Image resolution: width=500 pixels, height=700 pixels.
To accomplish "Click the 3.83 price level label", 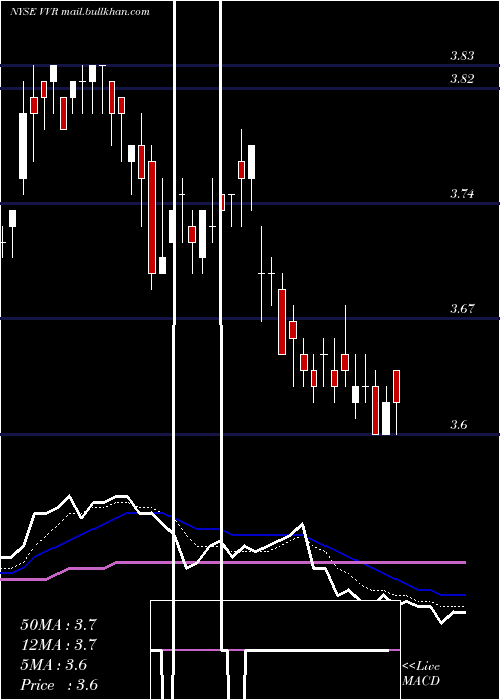I will (x=462, y=56).
